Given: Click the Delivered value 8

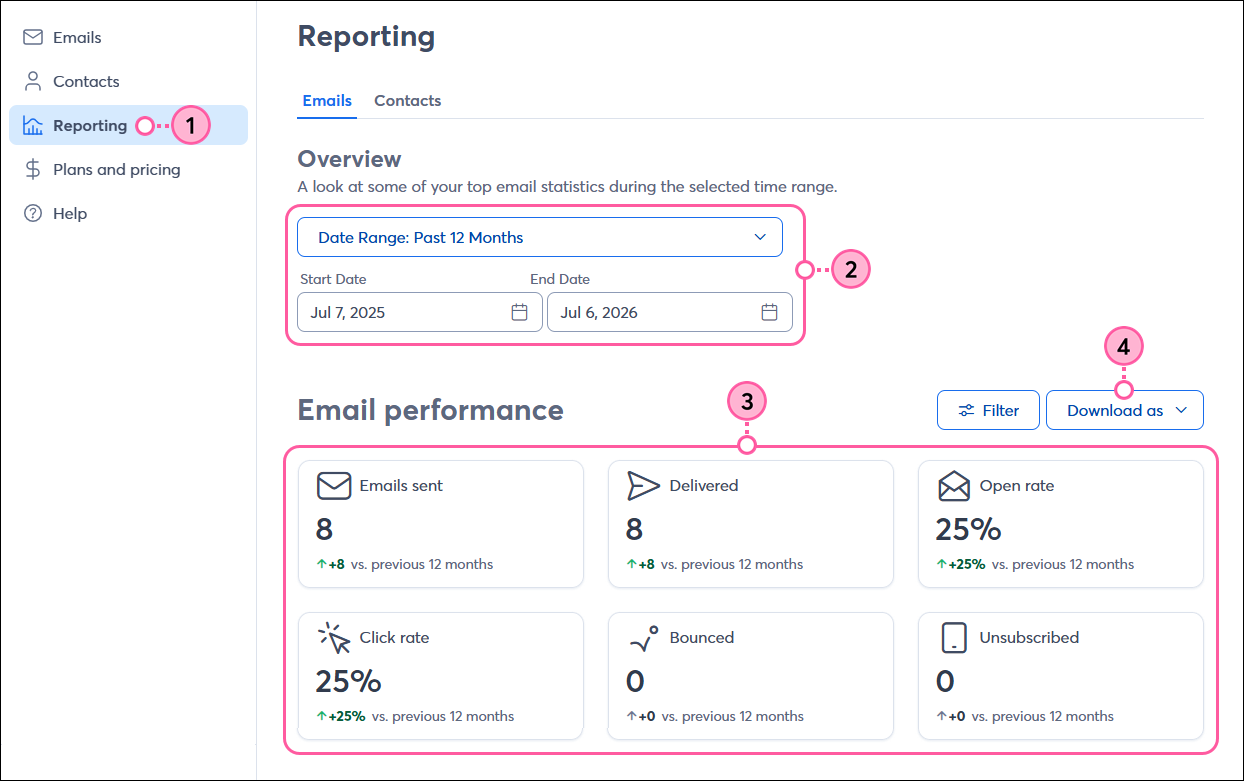Looking at the screenshot, I should click(634, 529).
